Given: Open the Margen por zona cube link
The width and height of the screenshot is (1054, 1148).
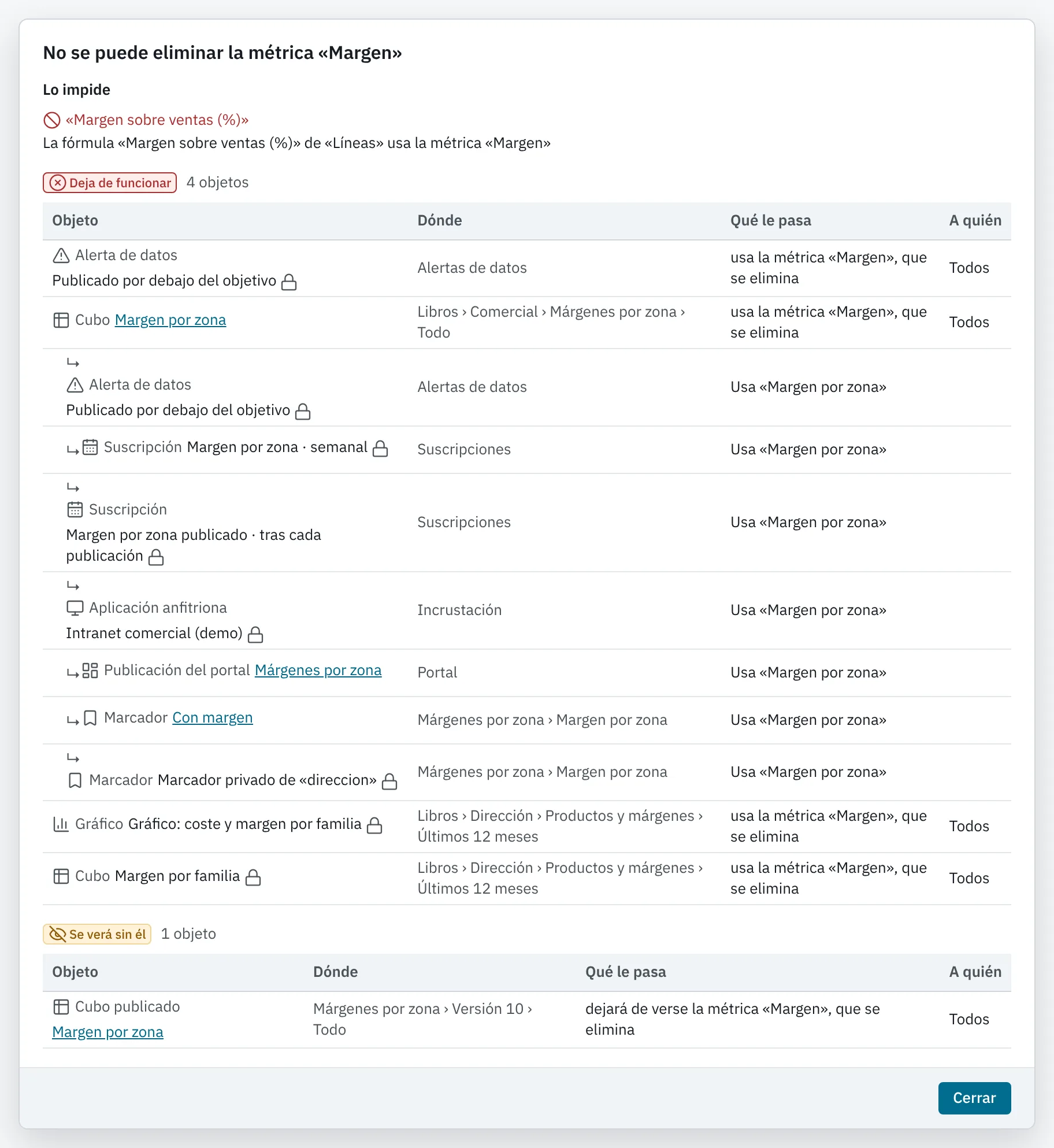Looking at the screenshot, I should click(x=170, y=320).
